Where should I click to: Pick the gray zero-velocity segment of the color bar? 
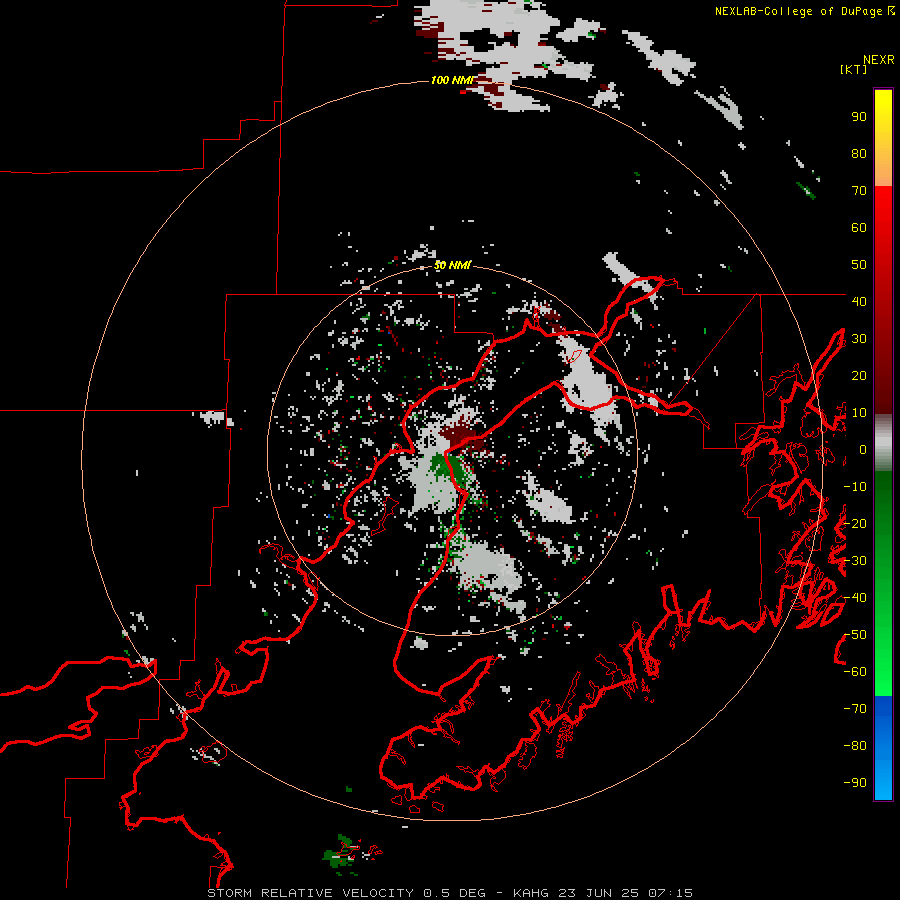click(883, 443)
